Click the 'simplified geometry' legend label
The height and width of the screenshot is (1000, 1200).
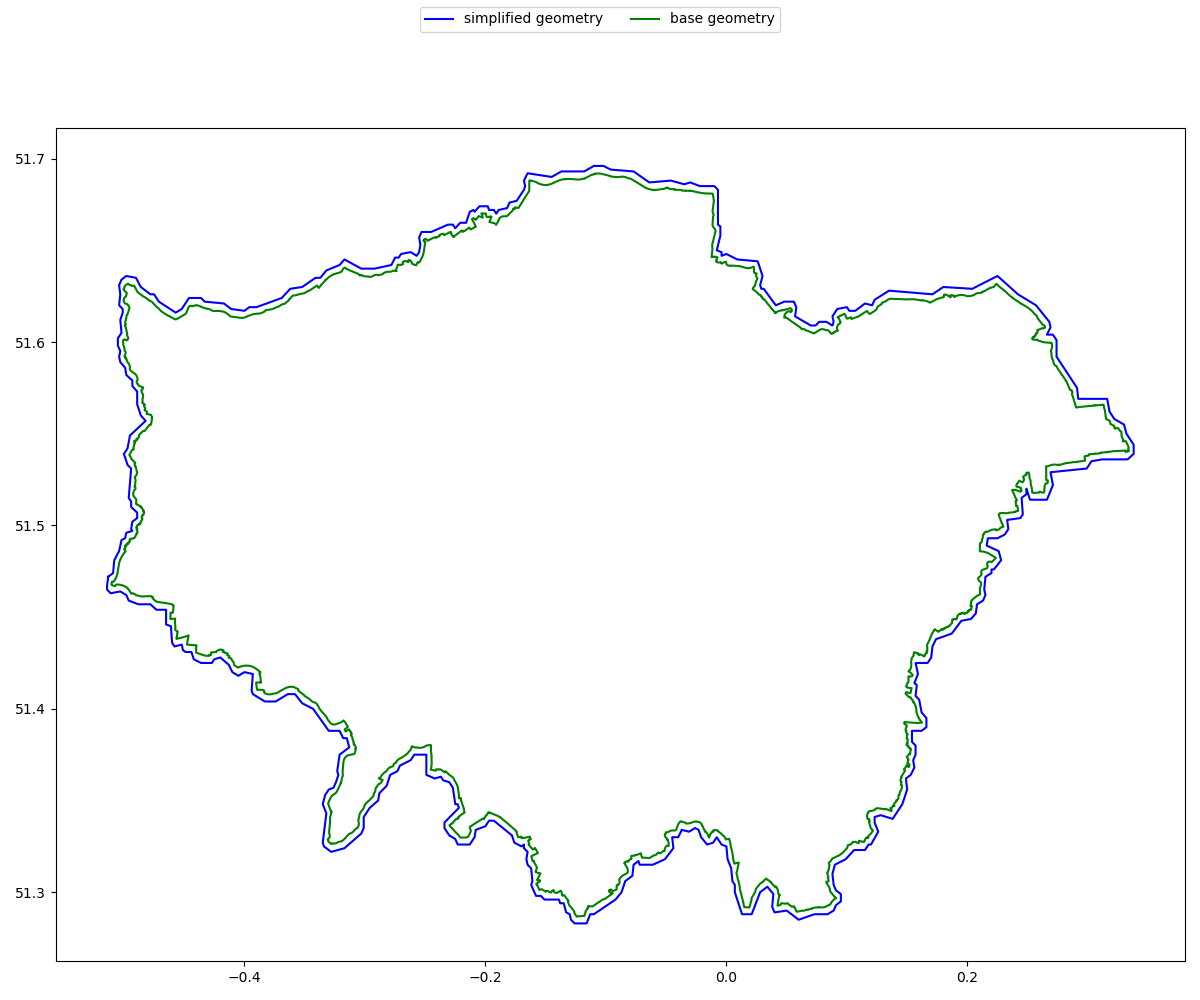tap(533, 19)
